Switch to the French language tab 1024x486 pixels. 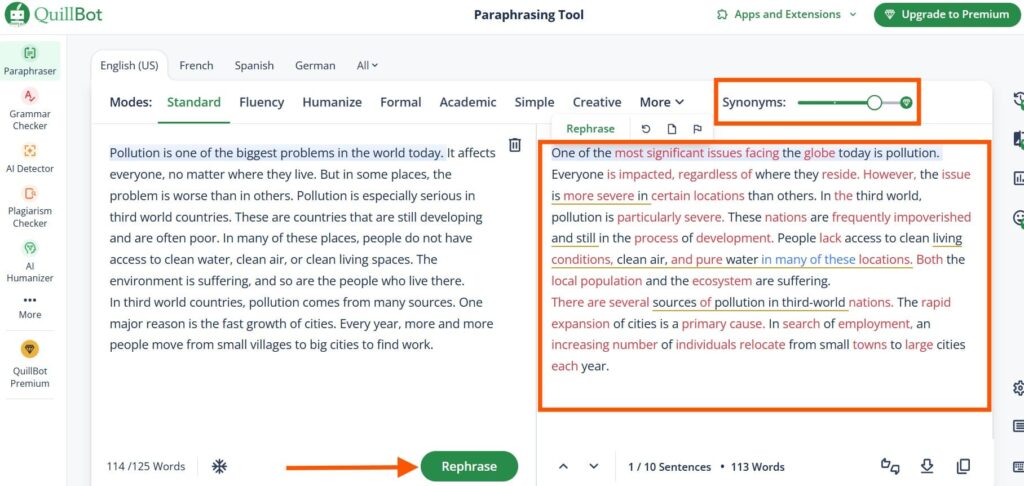196,66
